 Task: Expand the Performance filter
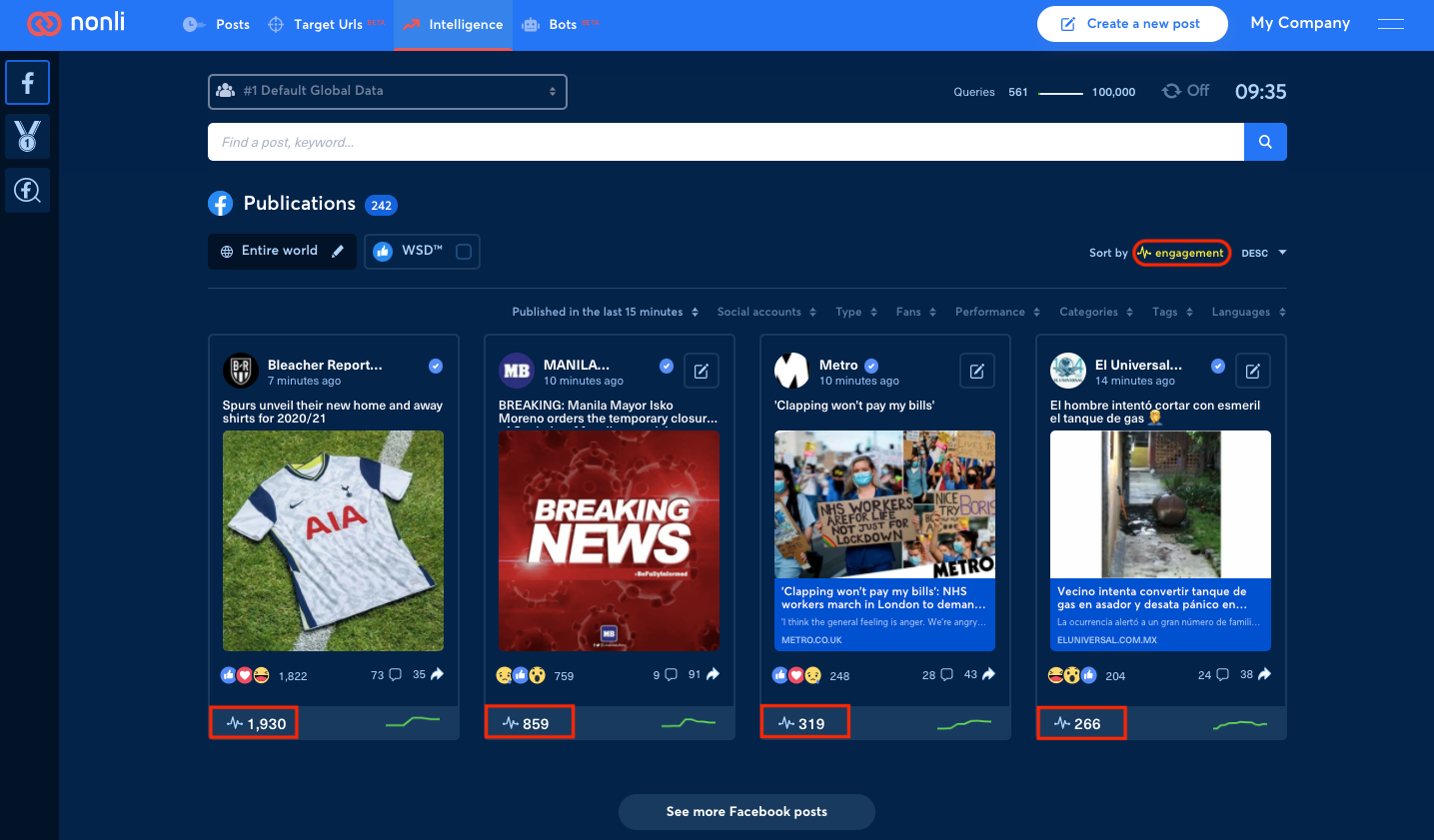[x=998, y=313]
